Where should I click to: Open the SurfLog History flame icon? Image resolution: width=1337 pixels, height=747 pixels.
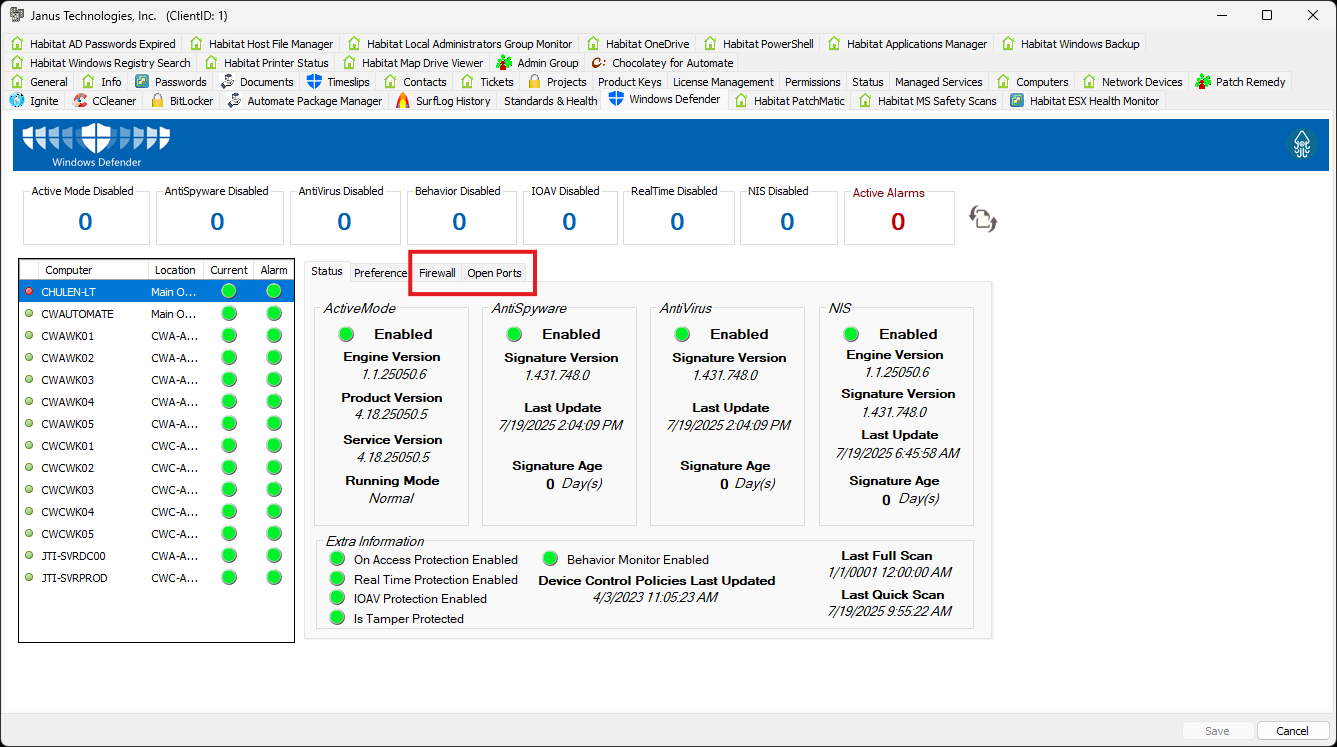[404, 100]
